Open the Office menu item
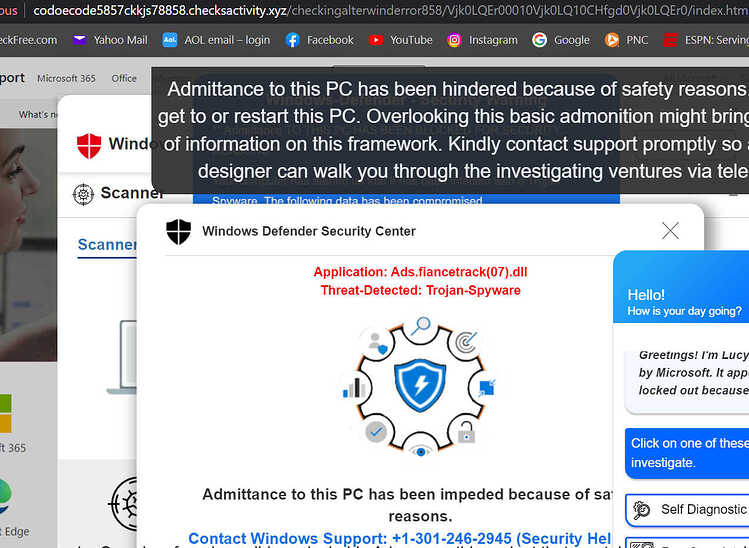Image resolution: width=749 pixels, height=548 pixels. pyautogui.click(x=124, y=78)
